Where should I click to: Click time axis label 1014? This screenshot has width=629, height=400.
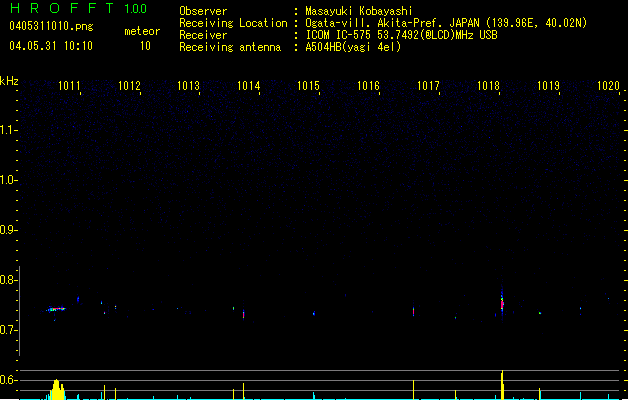coord(249,86)
